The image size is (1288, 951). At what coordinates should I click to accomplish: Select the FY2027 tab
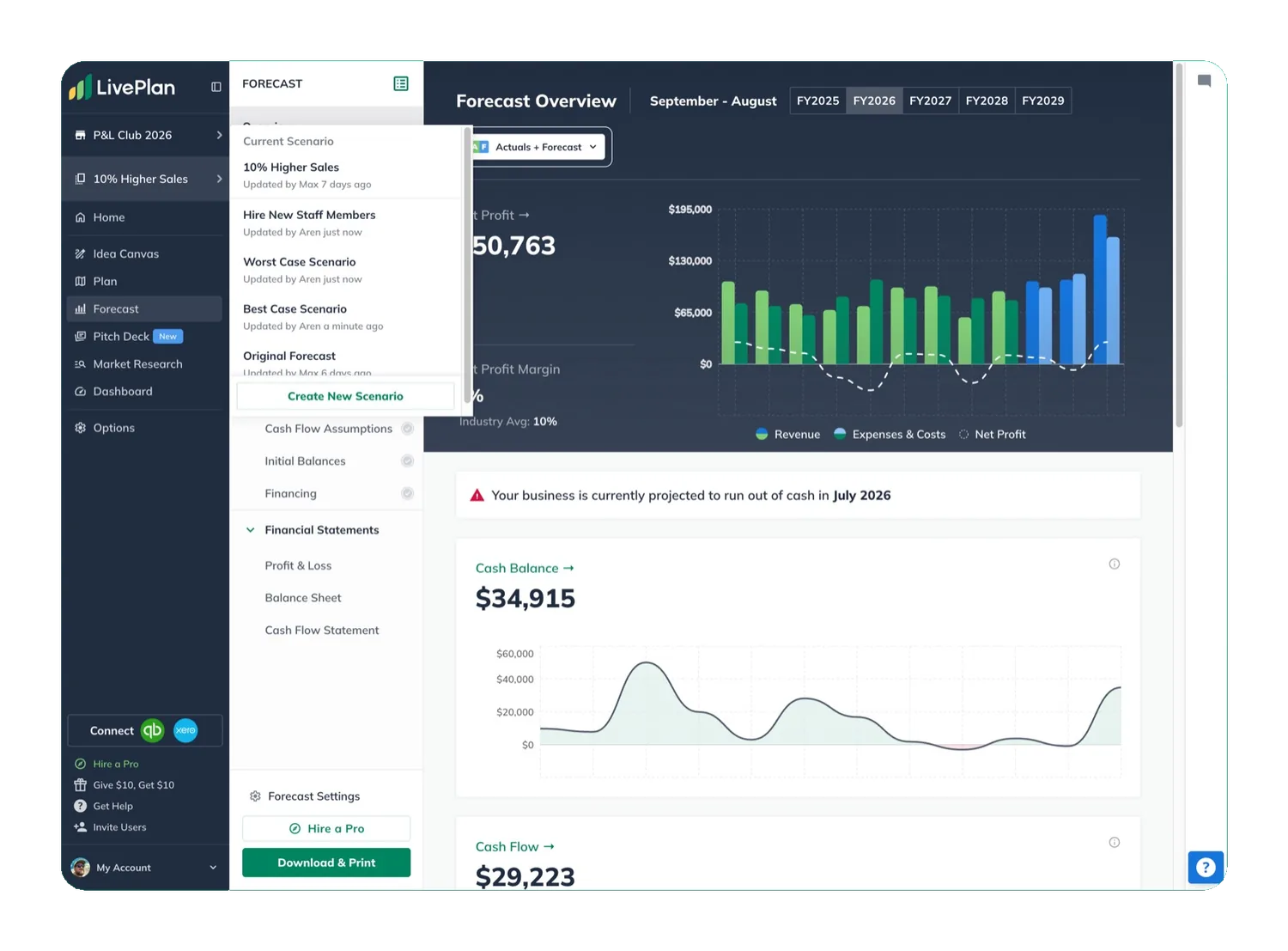point(931,101)
